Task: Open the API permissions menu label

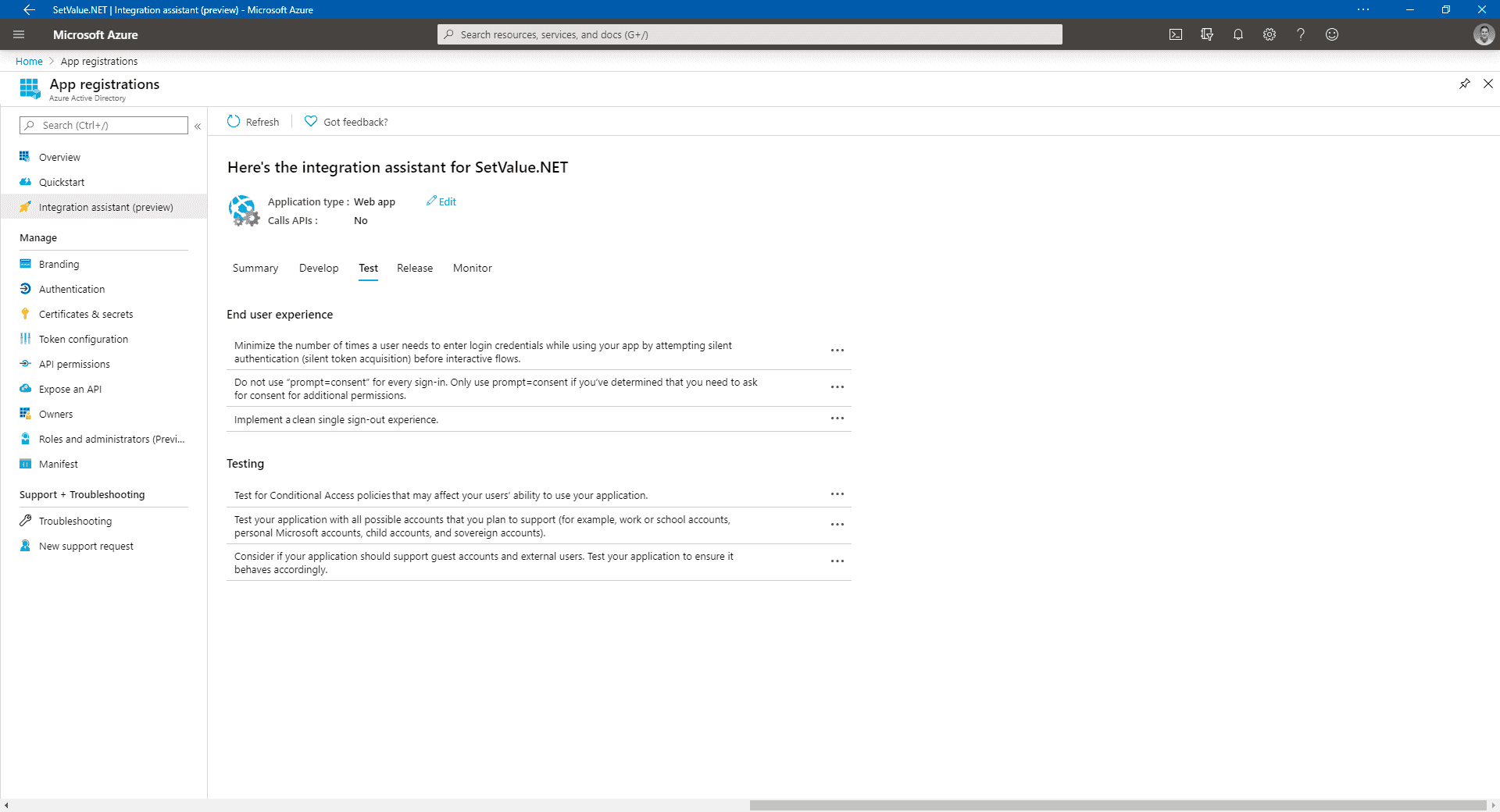Action: click(74, 364)
